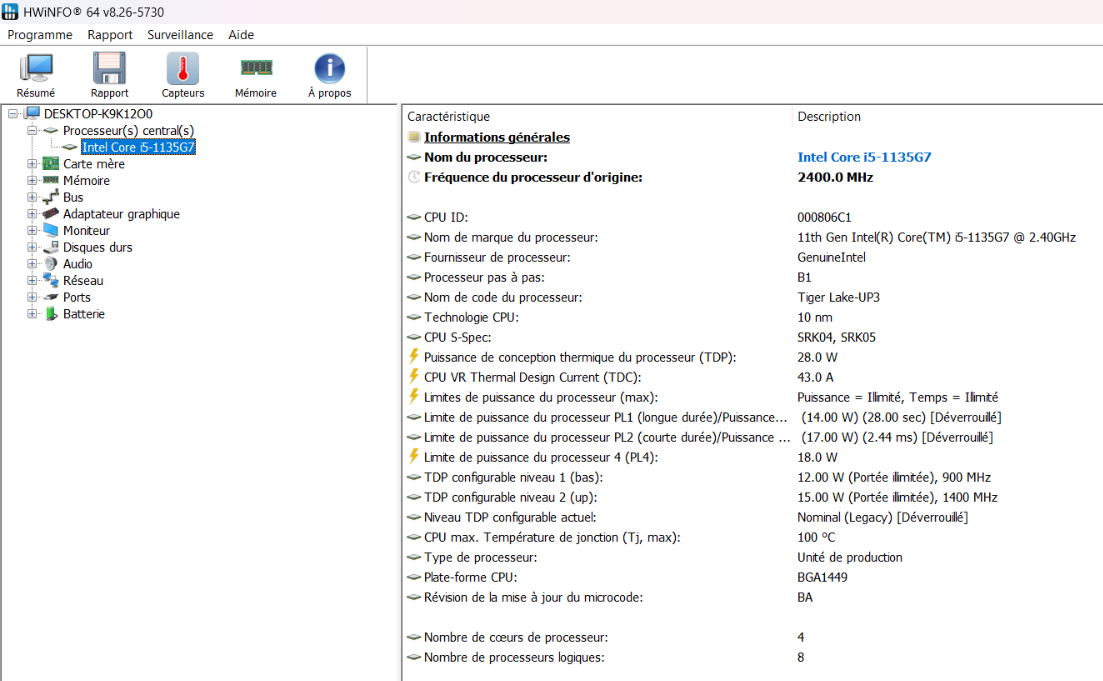1103x681 pixels.
Task: Expand the Disques durs node
Action: [32, 247]
